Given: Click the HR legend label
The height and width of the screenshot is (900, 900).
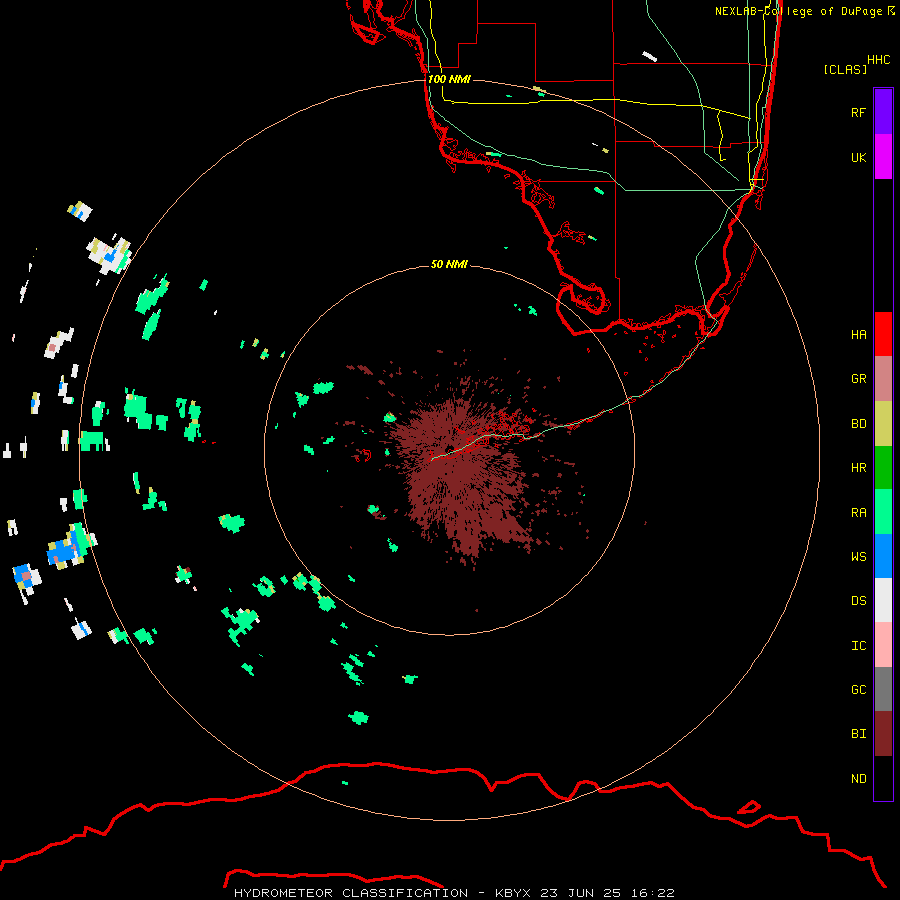Looking at the screenshot, I should point(858,468).
